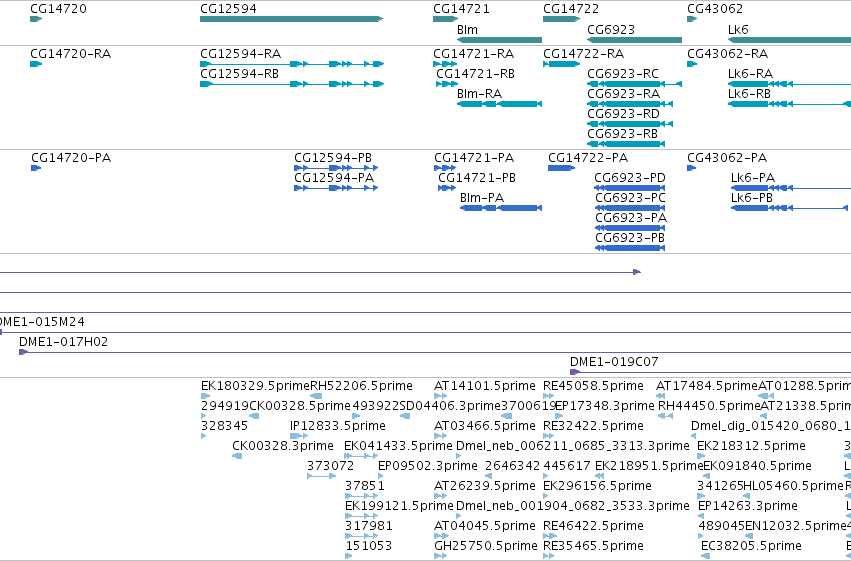Click the CG14721-RA transcript label
The height and width of the screenshot is (561, 851).
[473, 54]
